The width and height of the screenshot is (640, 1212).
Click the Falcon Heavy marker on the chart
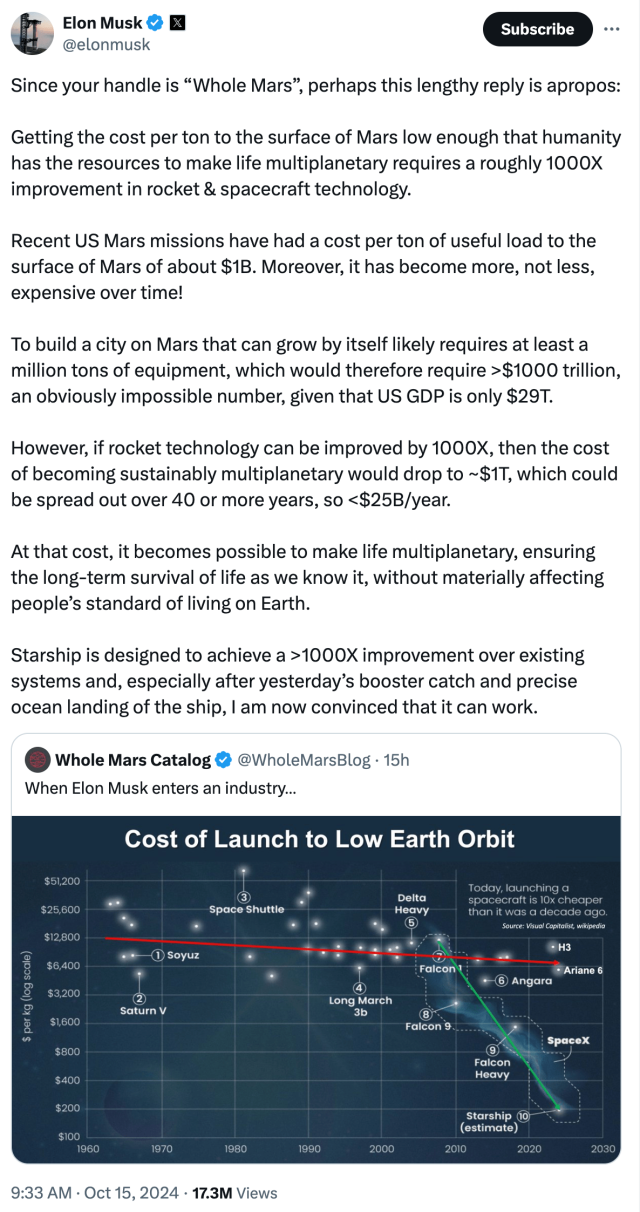click(x=494, y=1051)
